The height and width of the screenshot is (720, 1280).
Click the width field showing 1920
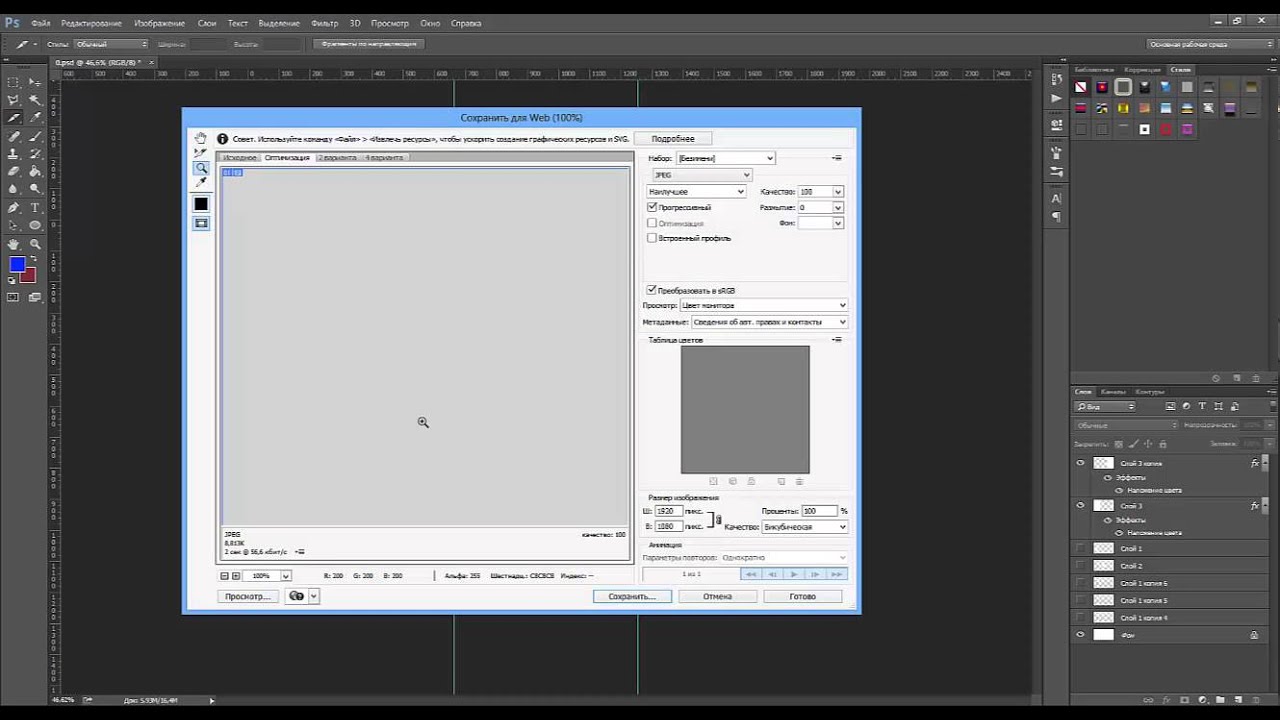tap(669, 511)
